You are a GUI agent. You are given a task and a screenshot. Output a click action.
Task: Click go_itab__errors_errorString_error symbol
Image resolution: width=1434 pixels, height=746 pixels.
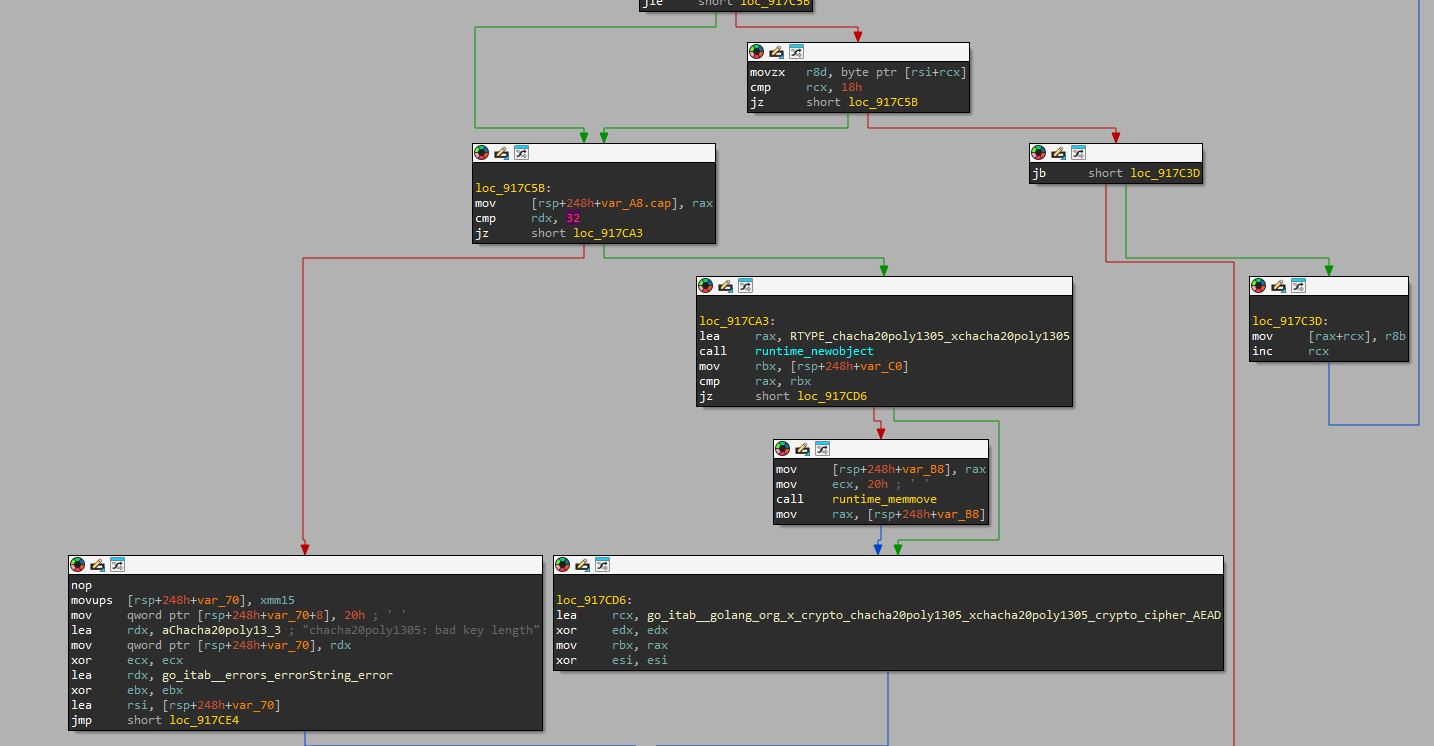tap(277, 675)
